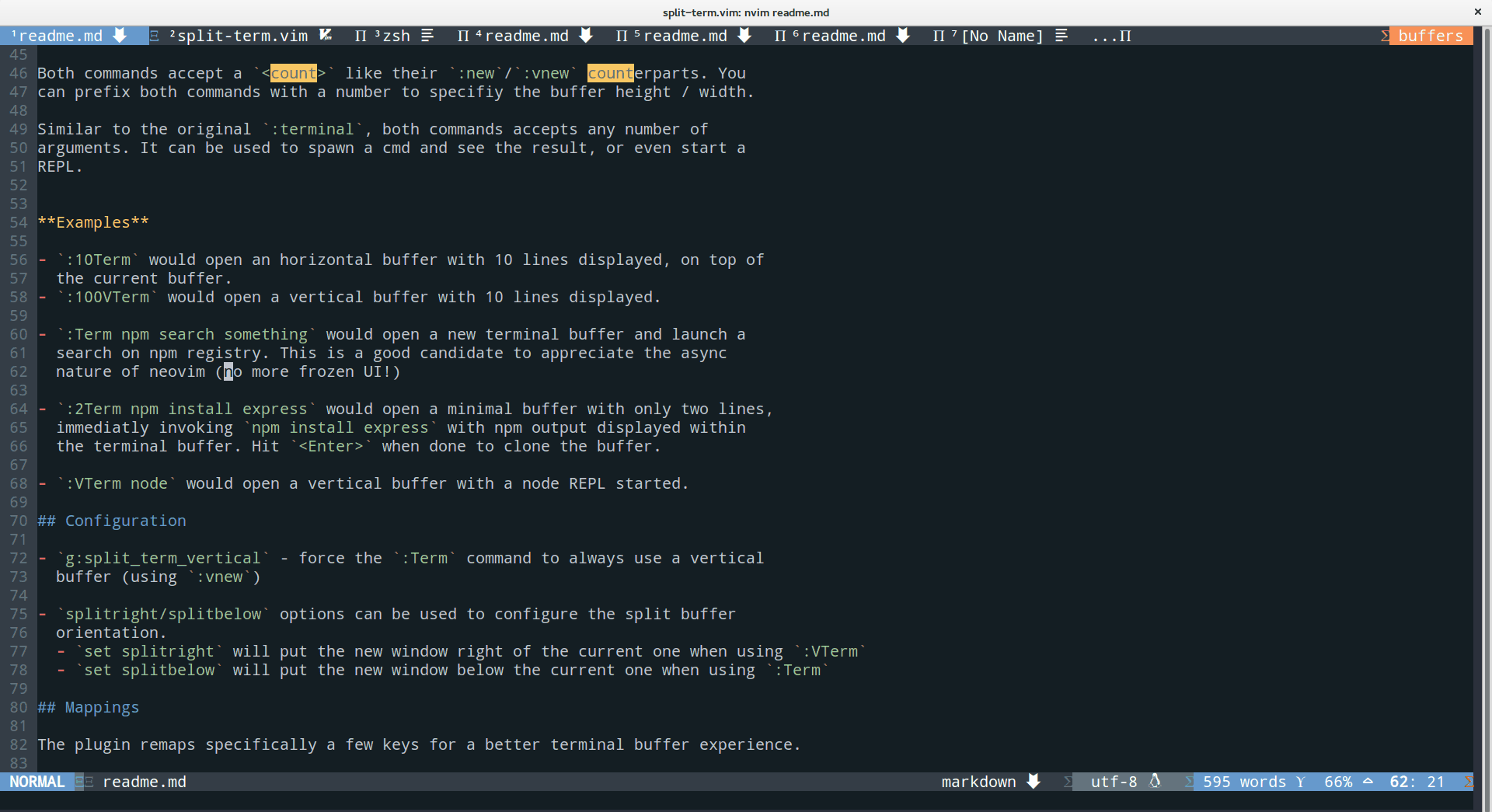
Task: Click the readme.md filename in status line
Action: 145,782
